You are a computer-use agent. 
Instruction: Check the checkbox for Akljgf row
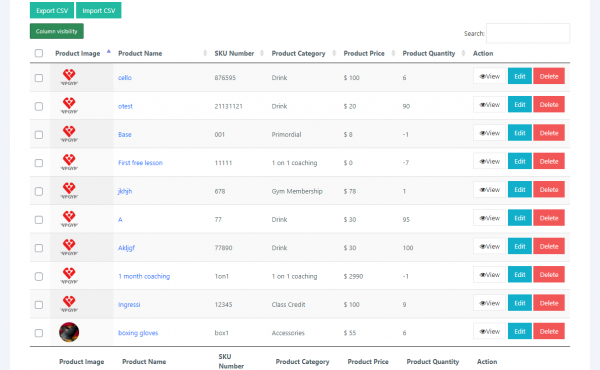(x=39, y=248)
